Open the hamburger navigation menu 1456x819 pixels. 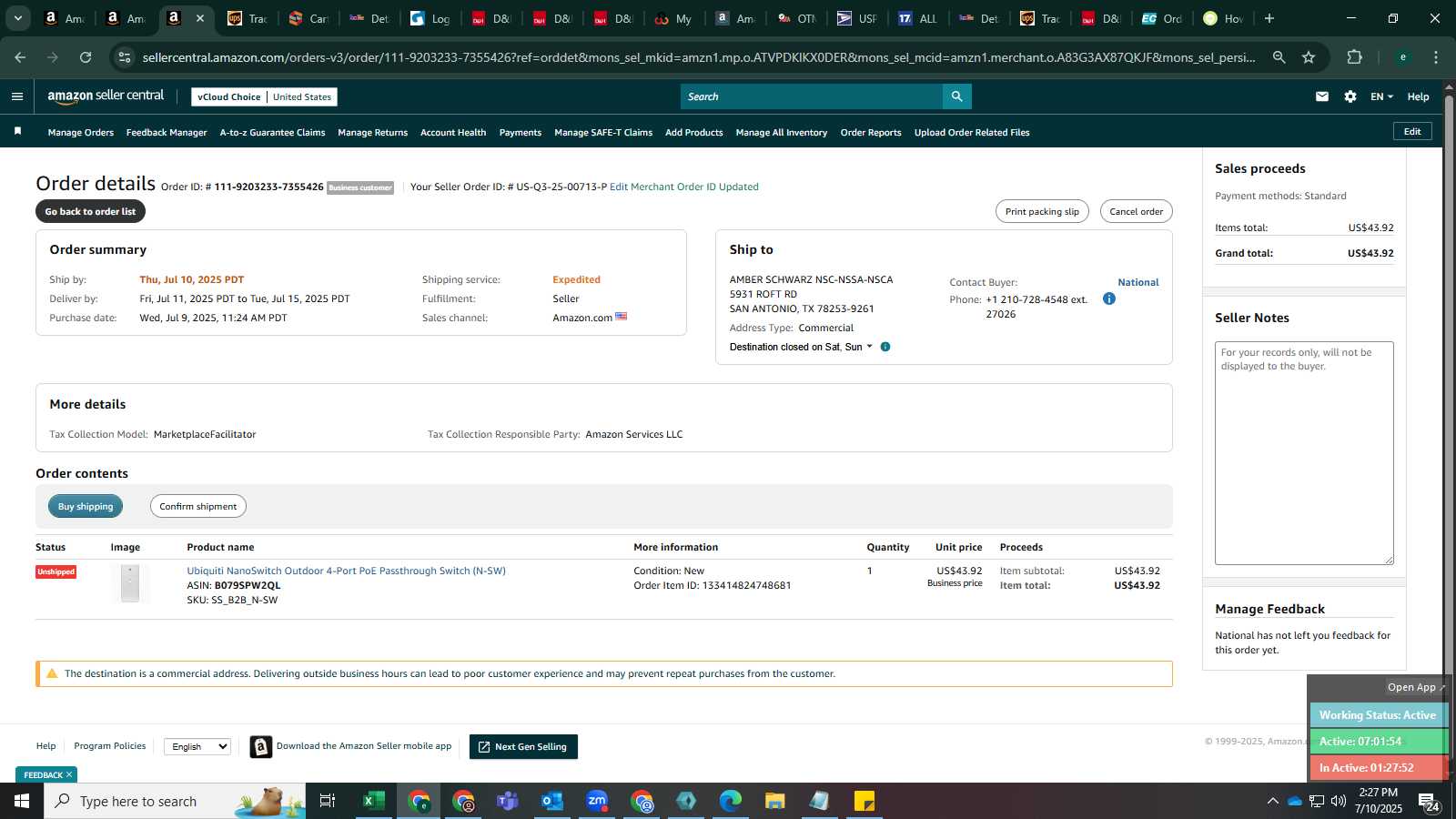tap(17, 96)
